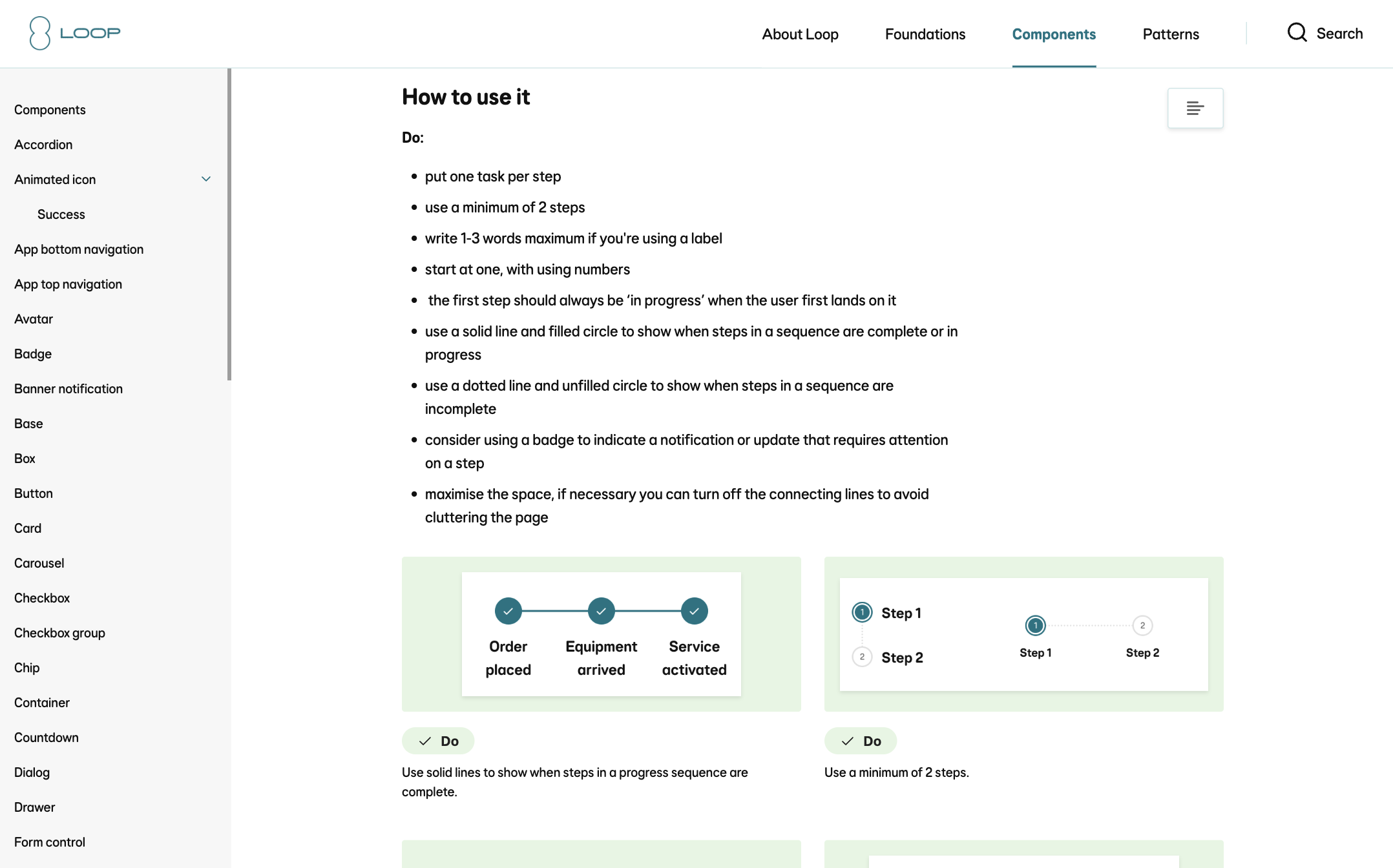Open the Success sub-item under Animated icon

[x=61, y=214]
